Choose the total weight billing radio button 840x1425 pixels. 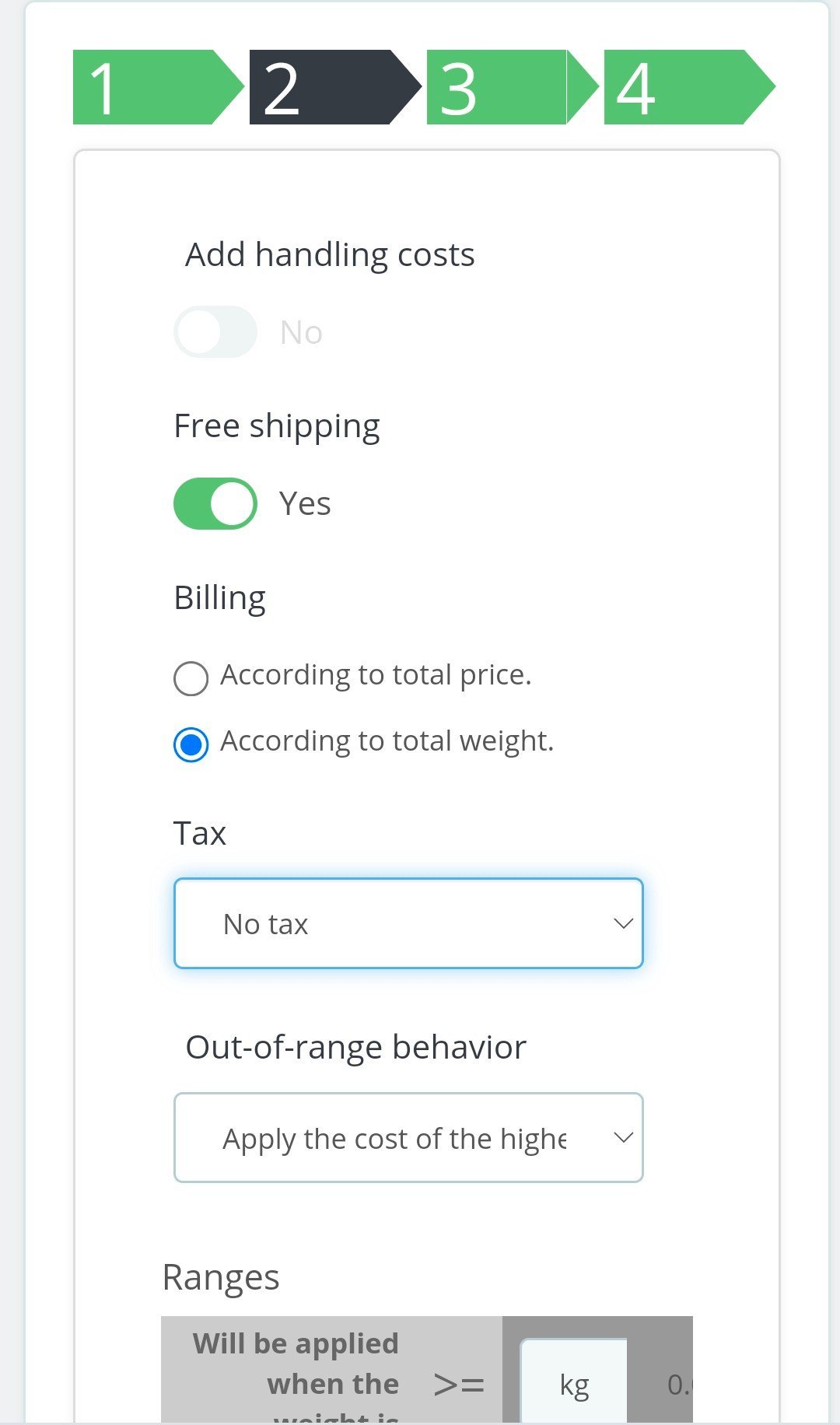pos(191,744)
